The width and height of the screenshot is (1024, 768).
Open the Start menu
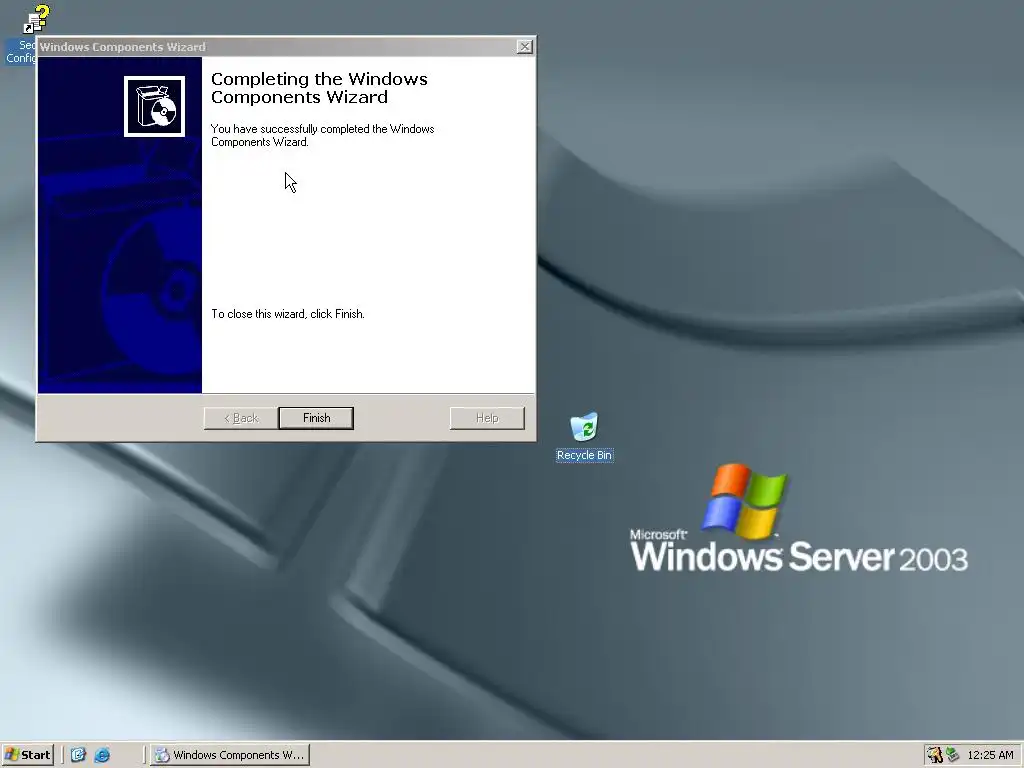(x=27, y=755)
